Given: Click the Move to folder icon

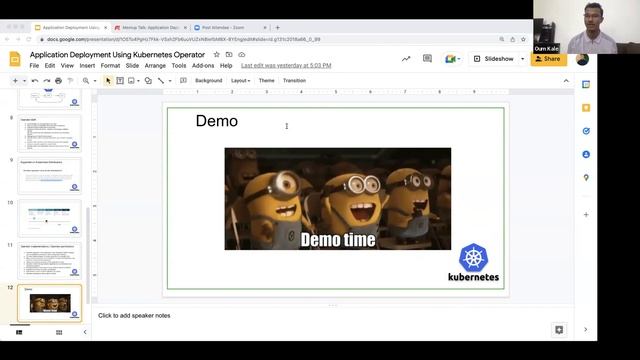Looking at the screenshot, I should coord(229,55).
